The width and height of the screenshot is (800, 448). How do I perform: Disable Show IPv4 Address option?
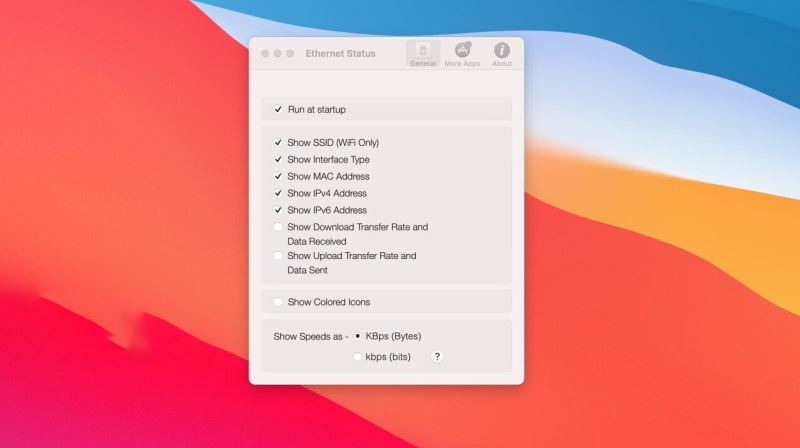[x=278, y=193]
